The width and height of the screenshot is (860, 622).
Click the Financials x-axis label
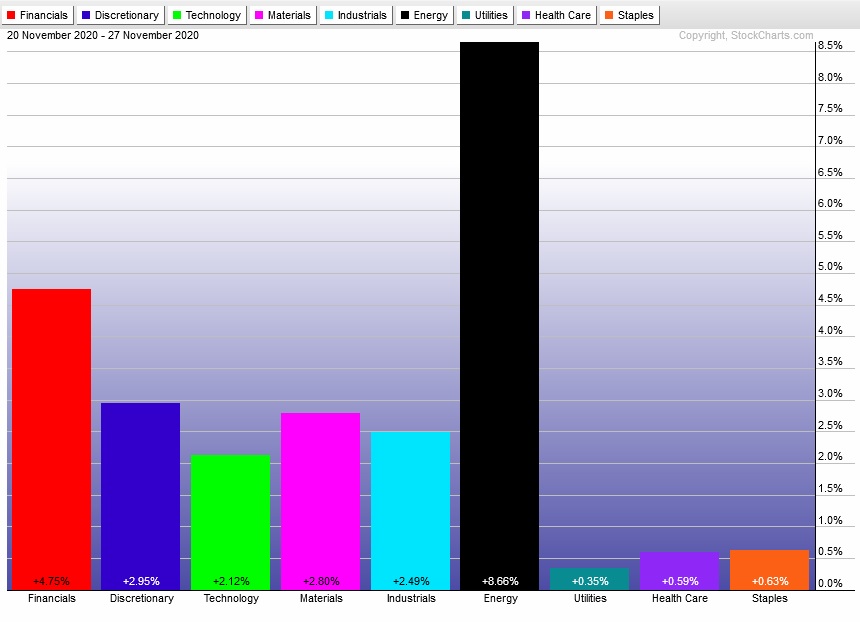pyautogui.click(x=52, y=598)
